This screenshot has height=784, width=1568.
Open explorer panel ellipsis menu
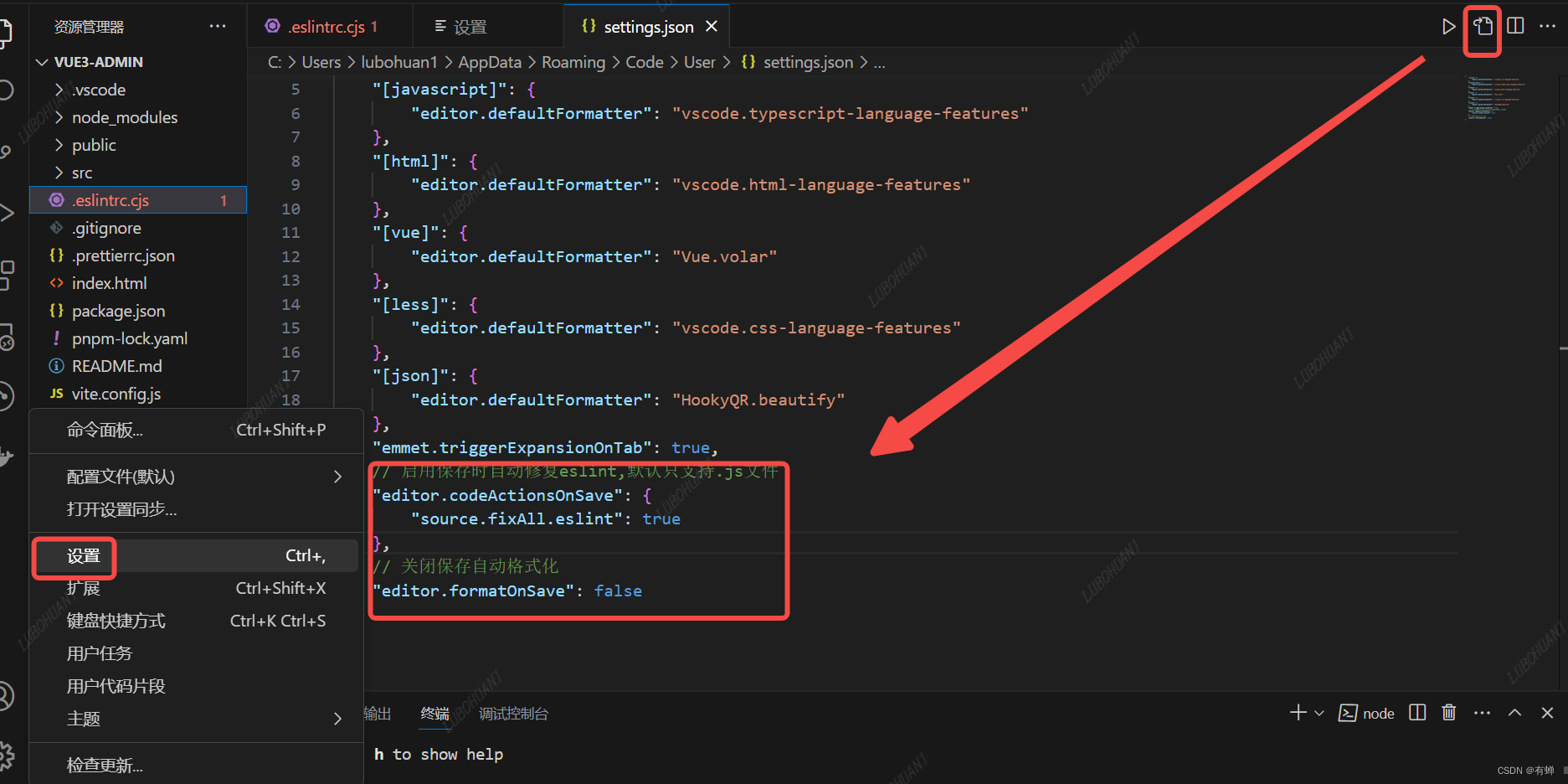[218, 27]
